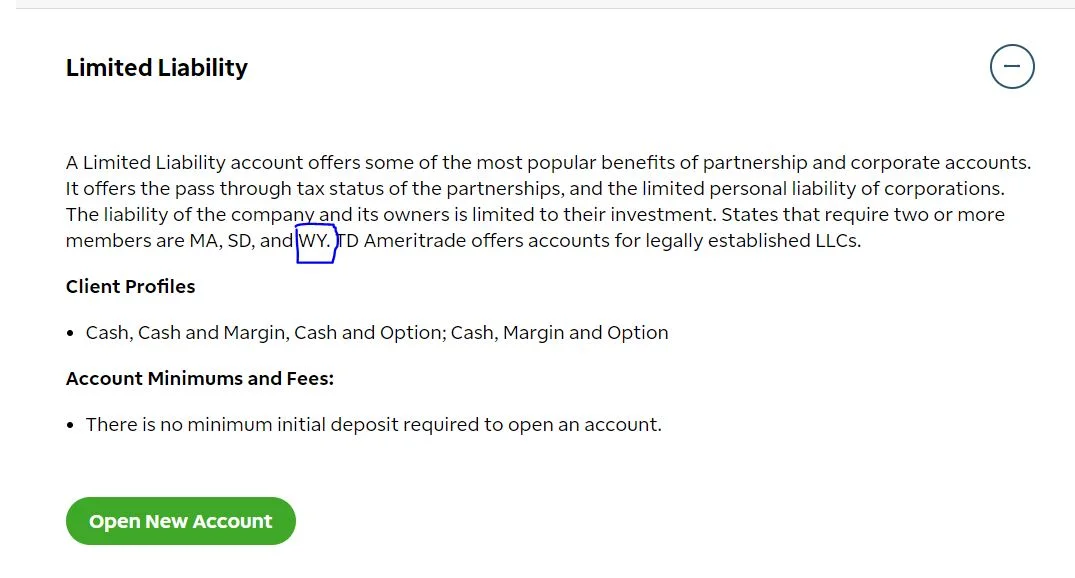Click the SD abbreviation in the paragraph
Image resolution: width=1075 pixels, height=578 pixels.
(241, 241)
